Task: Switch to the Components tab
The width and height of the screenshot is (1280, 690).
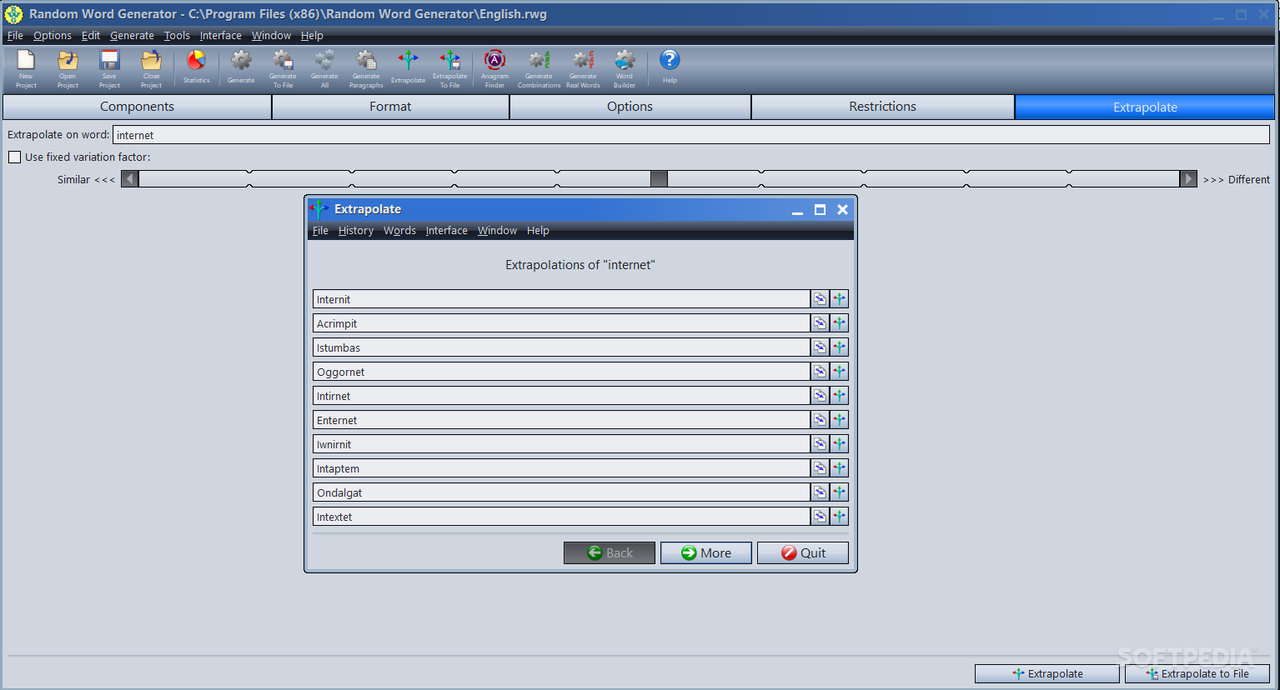Action: 137,107
